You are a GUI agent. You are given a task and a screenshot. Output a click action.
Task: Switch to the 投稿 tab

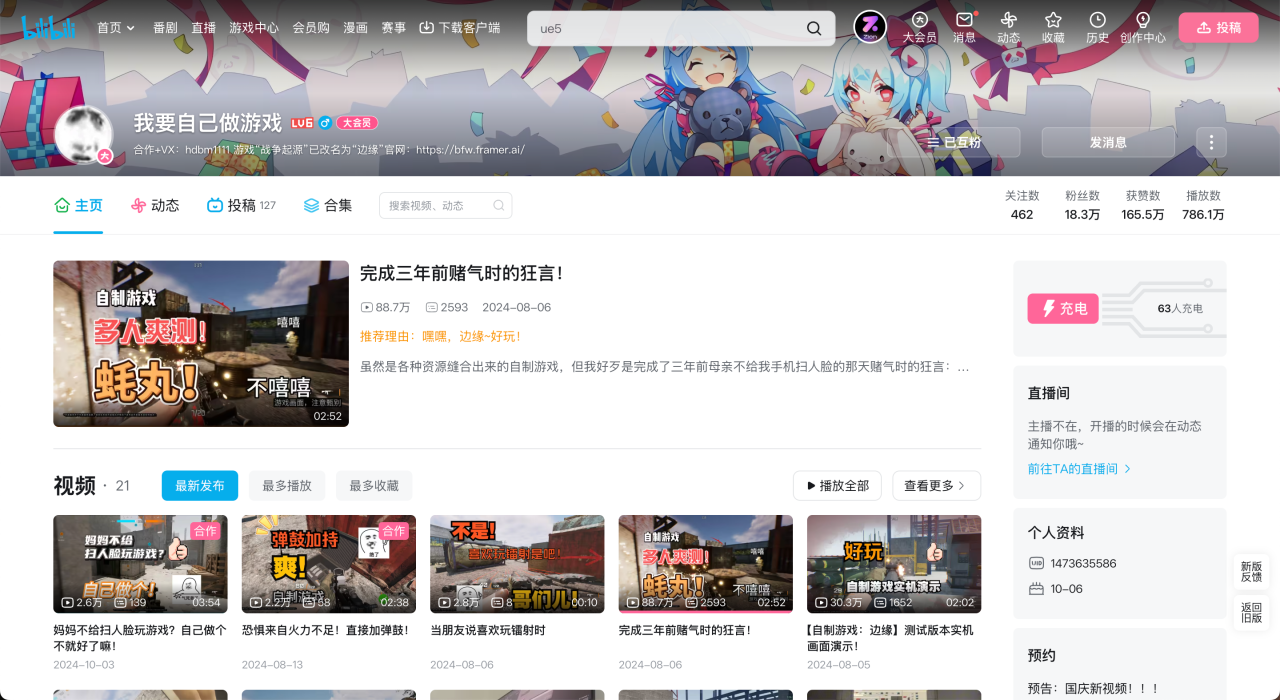[241, 205]
